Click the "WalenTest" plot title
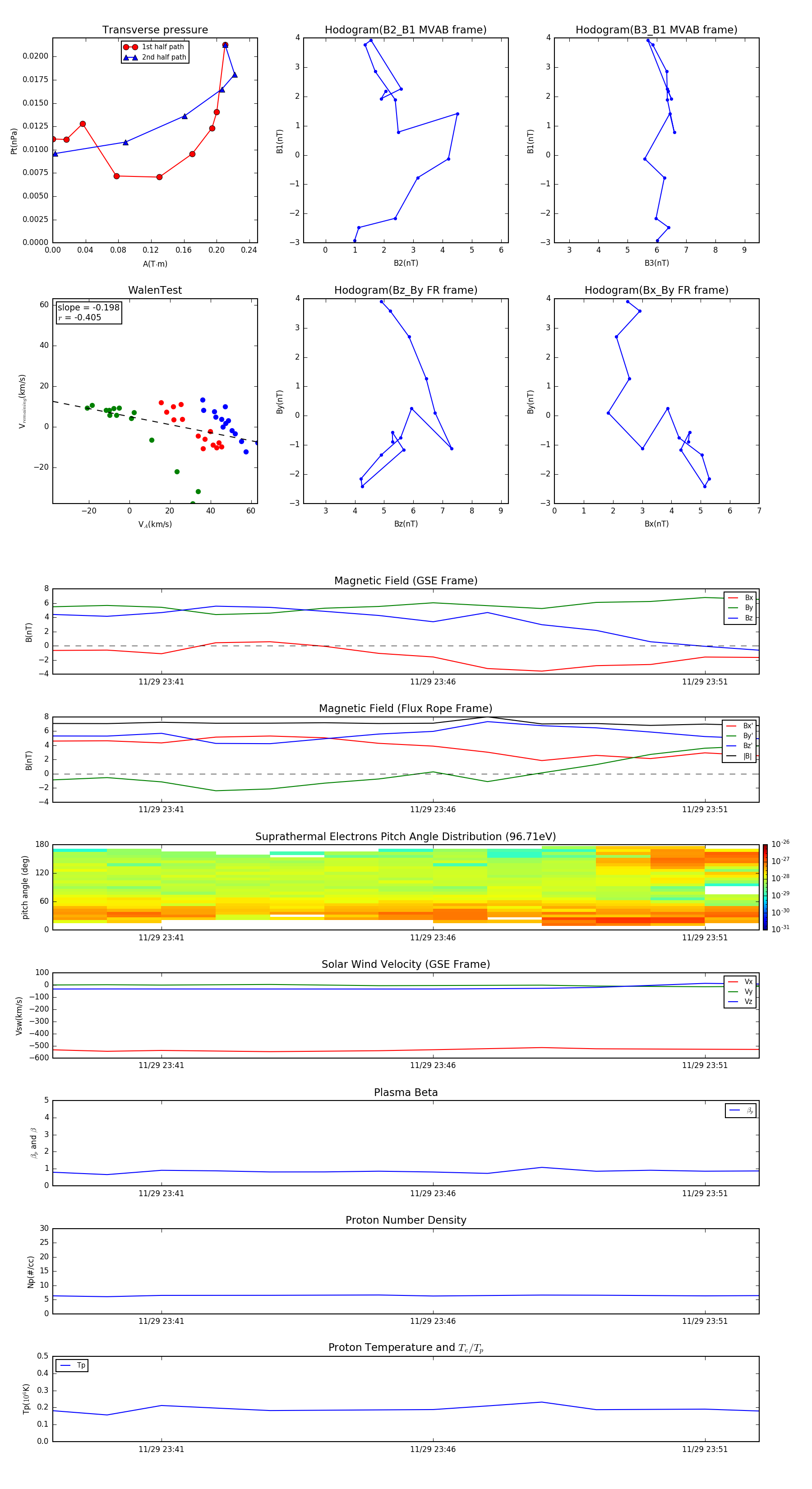This screenshot has width=812, height=1489. [x=155, y=290]
